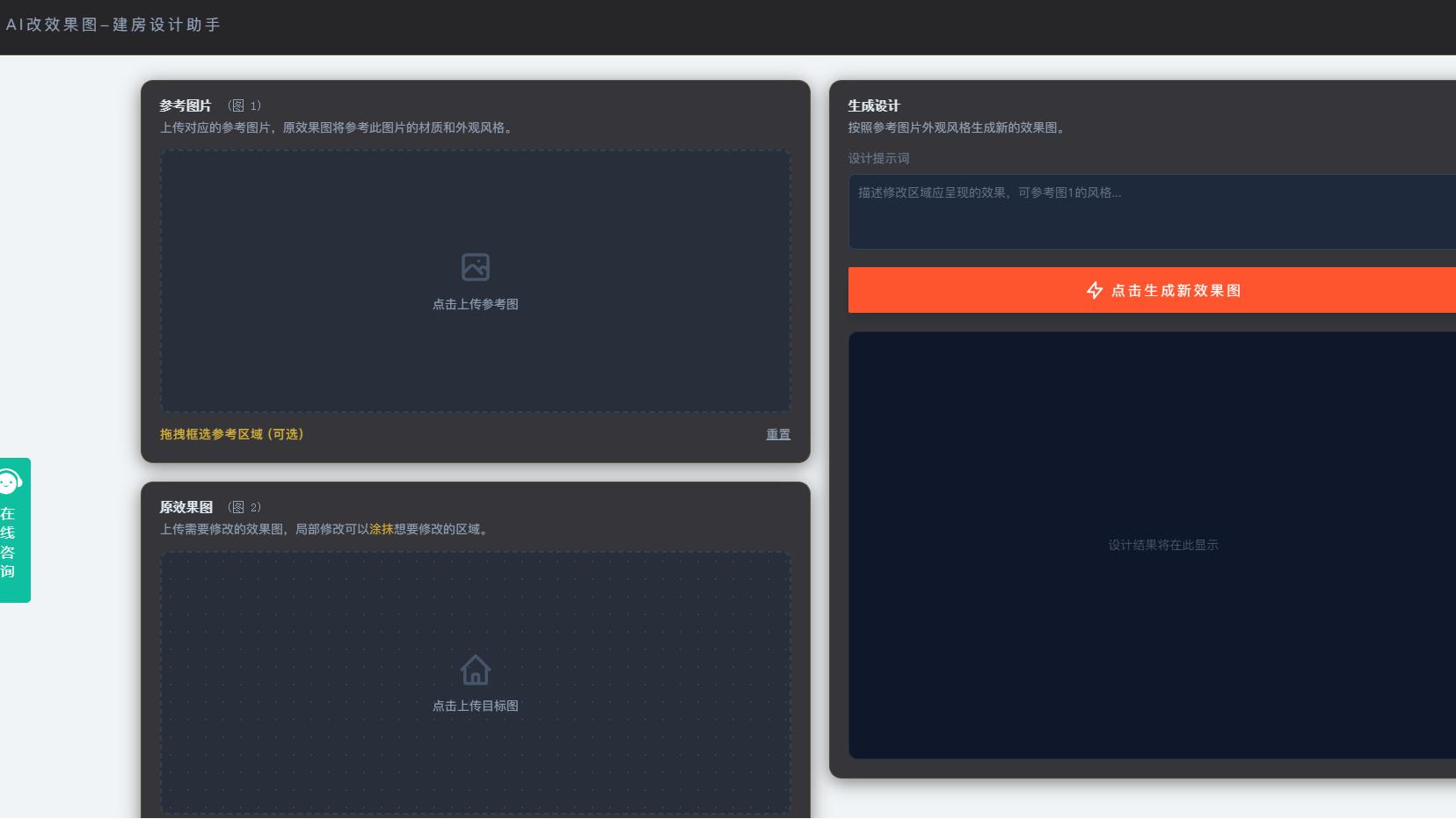Screen dimensions: 1456x819
Task: Click the 原效果图 panel header
Action: (x=185, y=507)
